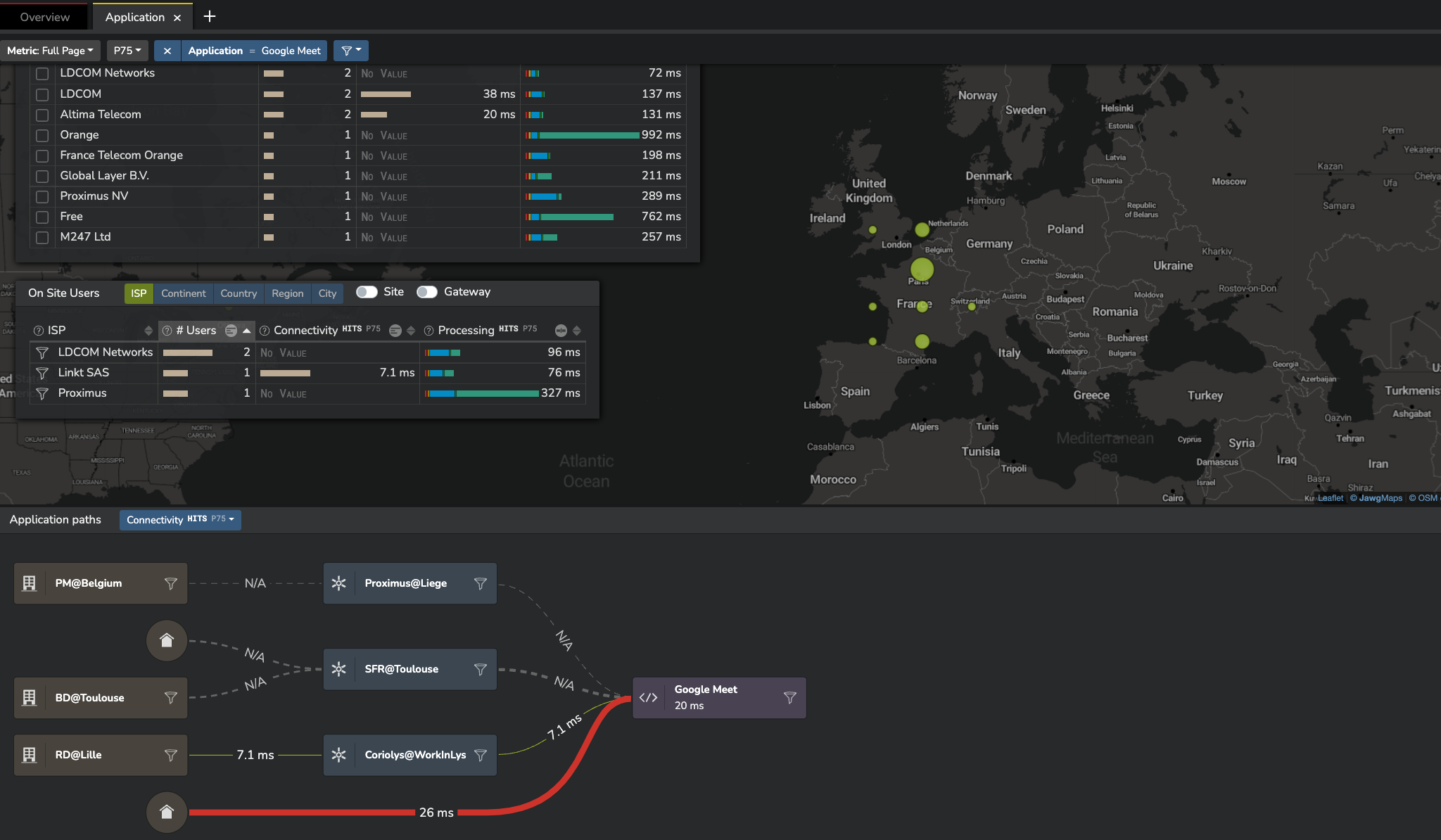The image size is (1441, 840).
Task: Open the P75 percentile dropdown
Action: 127,50
